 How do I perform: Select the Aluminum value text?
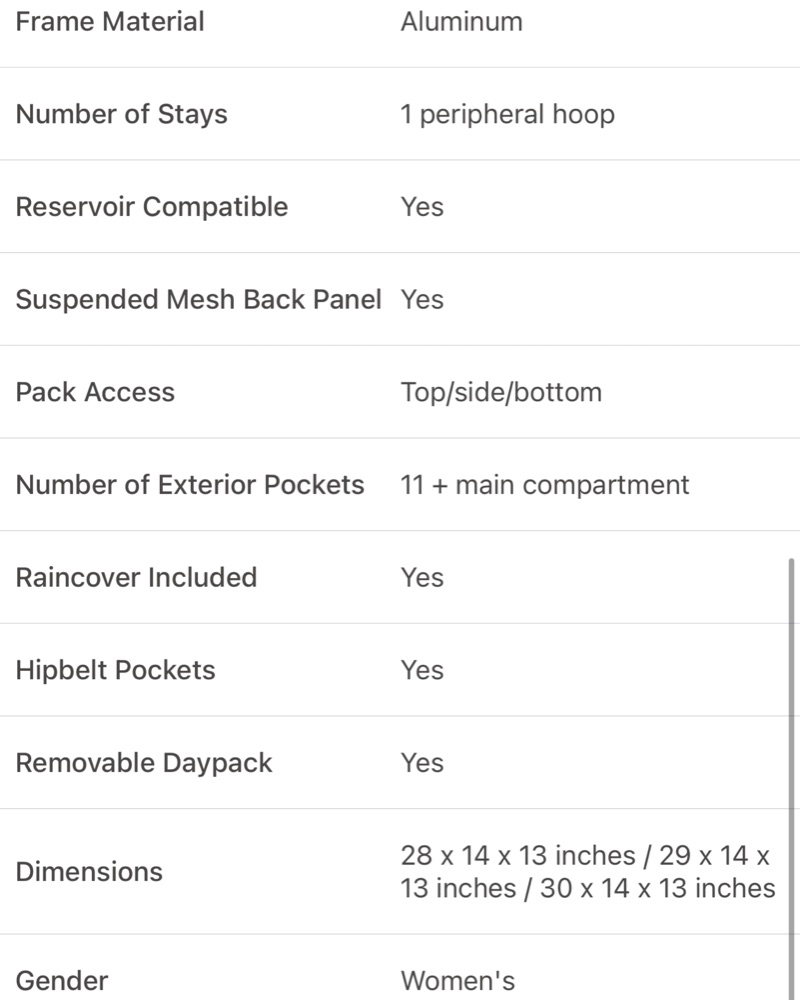pos(461,22)
